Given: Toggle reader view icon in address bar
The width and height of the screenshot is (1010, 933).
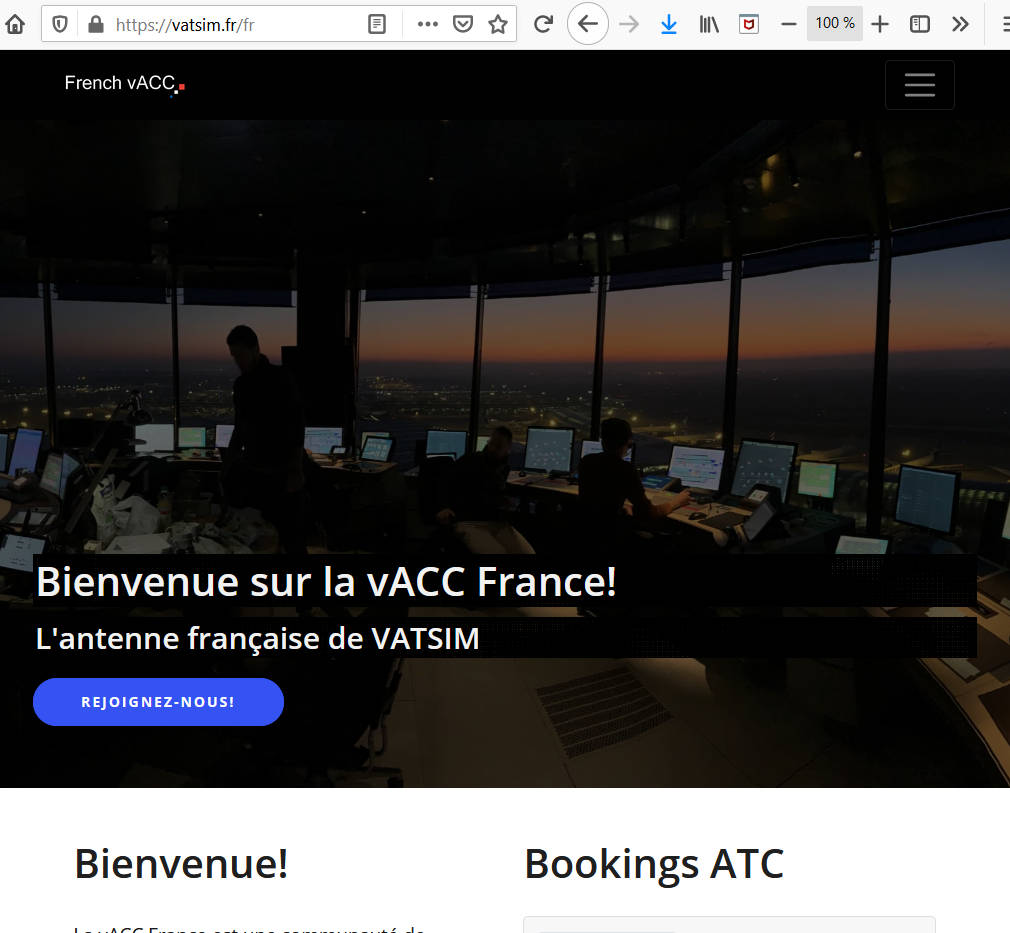Looking at the screenshot, I should point(377,24).
